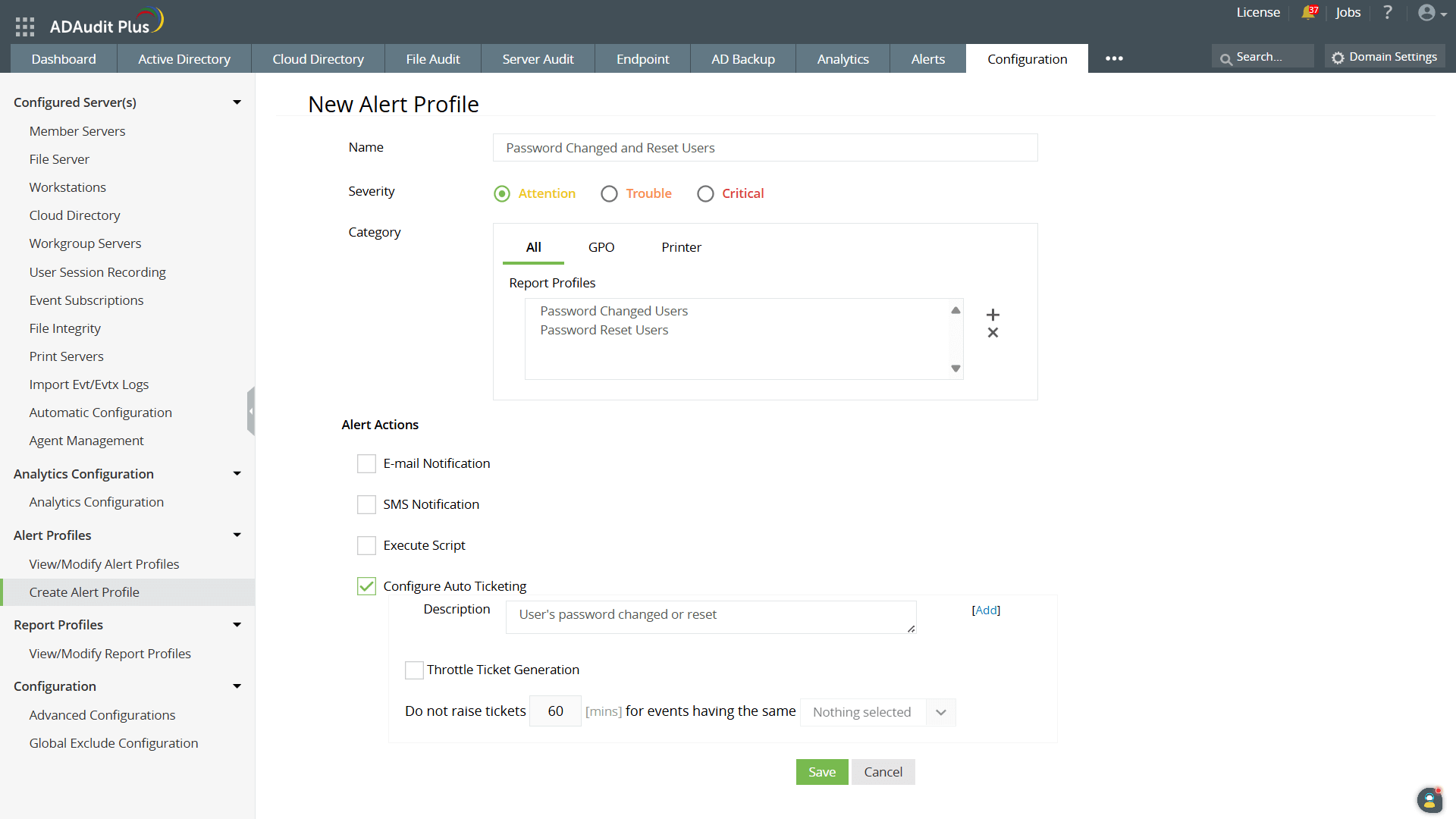Open the user account menu
The image size is (1456, 819).
tap(1427, 13)
